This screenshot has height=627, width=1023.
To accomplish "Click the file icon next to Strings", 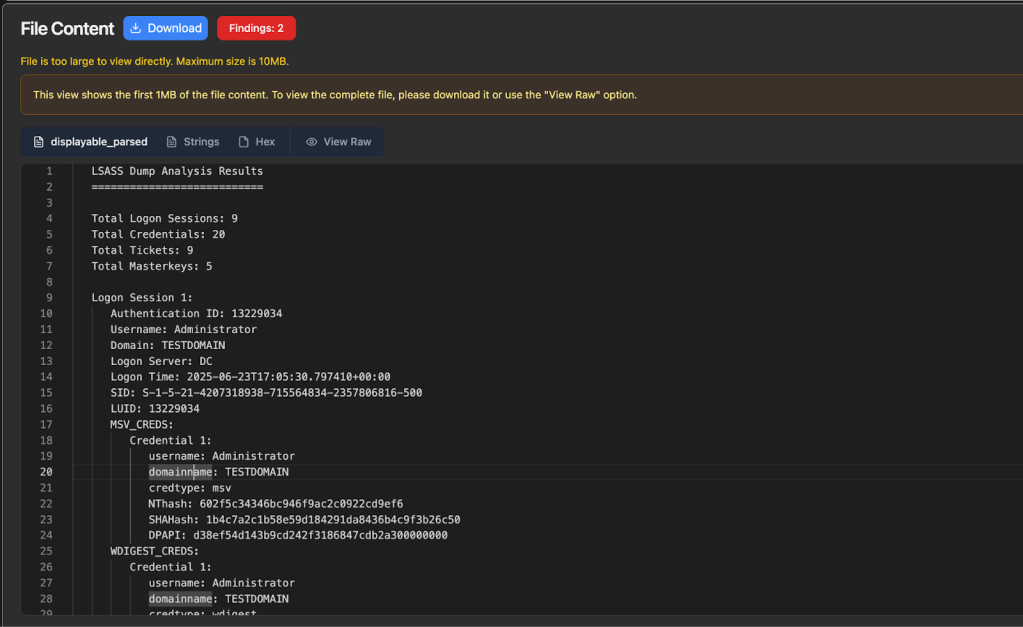I will (172, 142).
